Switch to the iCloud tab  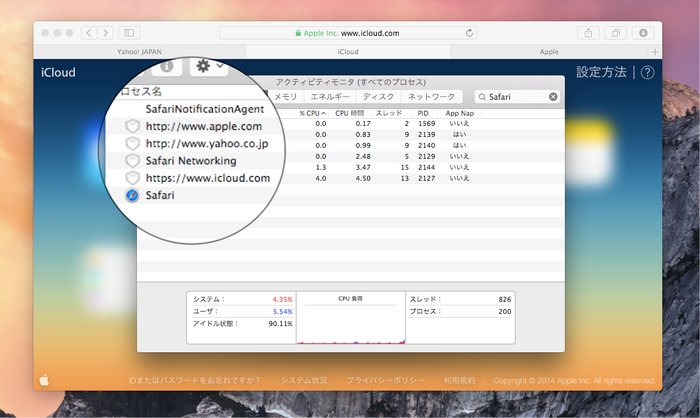click(348, 52)
